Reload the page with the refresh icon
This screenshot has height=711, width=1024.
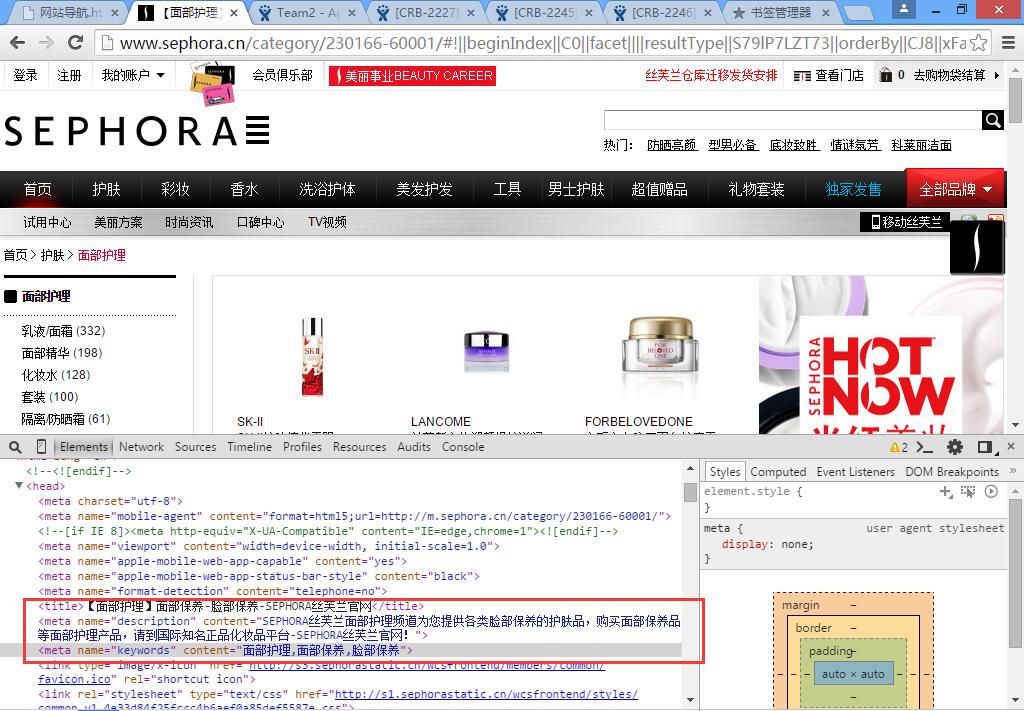[75, 43]
